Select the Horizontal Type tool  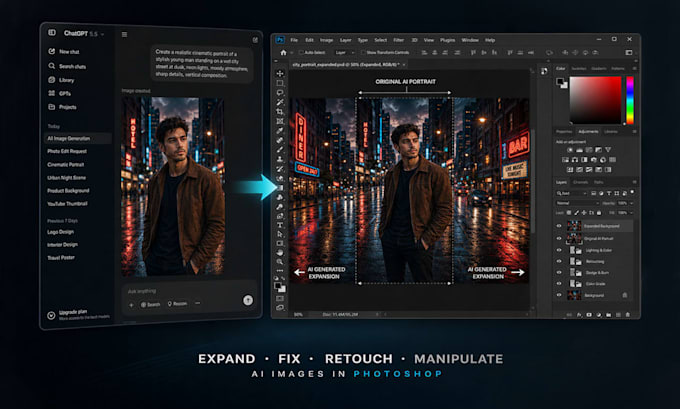(x=280, y=225)
